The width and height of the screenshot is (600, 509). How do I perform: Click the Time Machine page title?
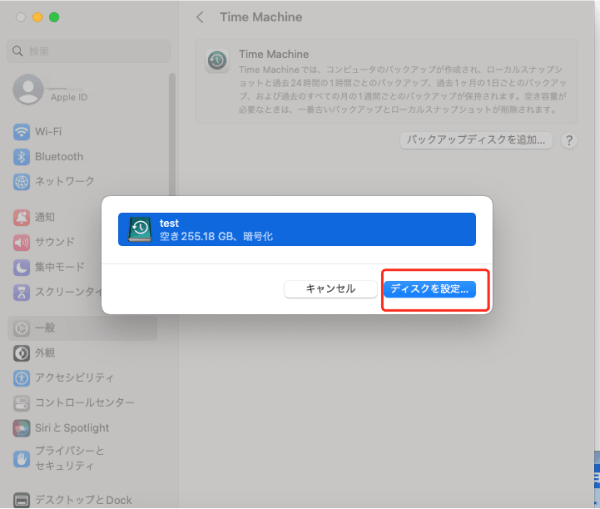[261, 17]
